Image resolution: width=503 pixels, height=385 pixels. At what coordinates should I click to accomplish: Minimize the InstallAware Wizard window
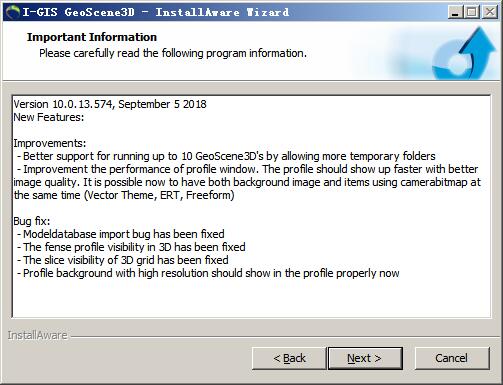[x=455, y=12]
